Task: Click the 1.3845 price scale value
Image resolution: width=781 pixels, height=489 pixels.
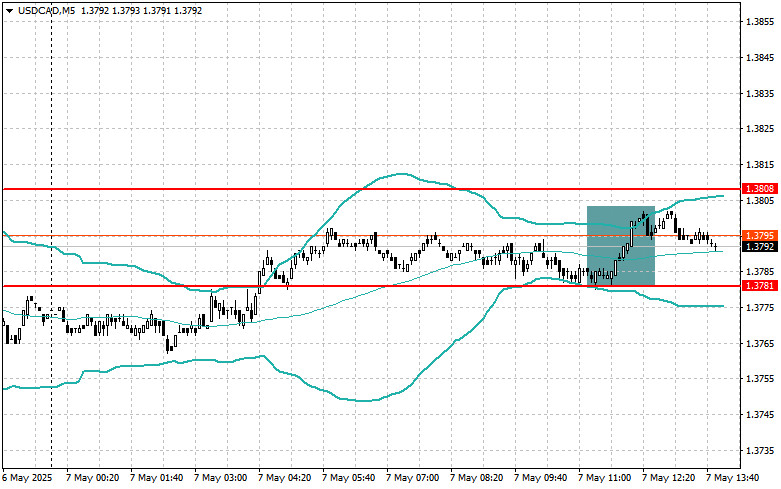Action: (x=760, y=58)
